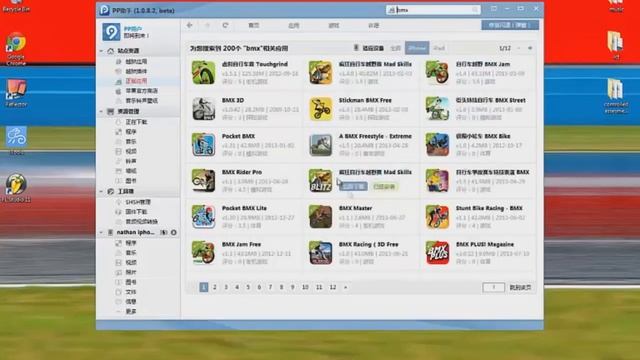The height and width of the screenshot is (360, 640).
Task: Click the blue download button under Mad Skills Blitz
Action: click(353, 187)
